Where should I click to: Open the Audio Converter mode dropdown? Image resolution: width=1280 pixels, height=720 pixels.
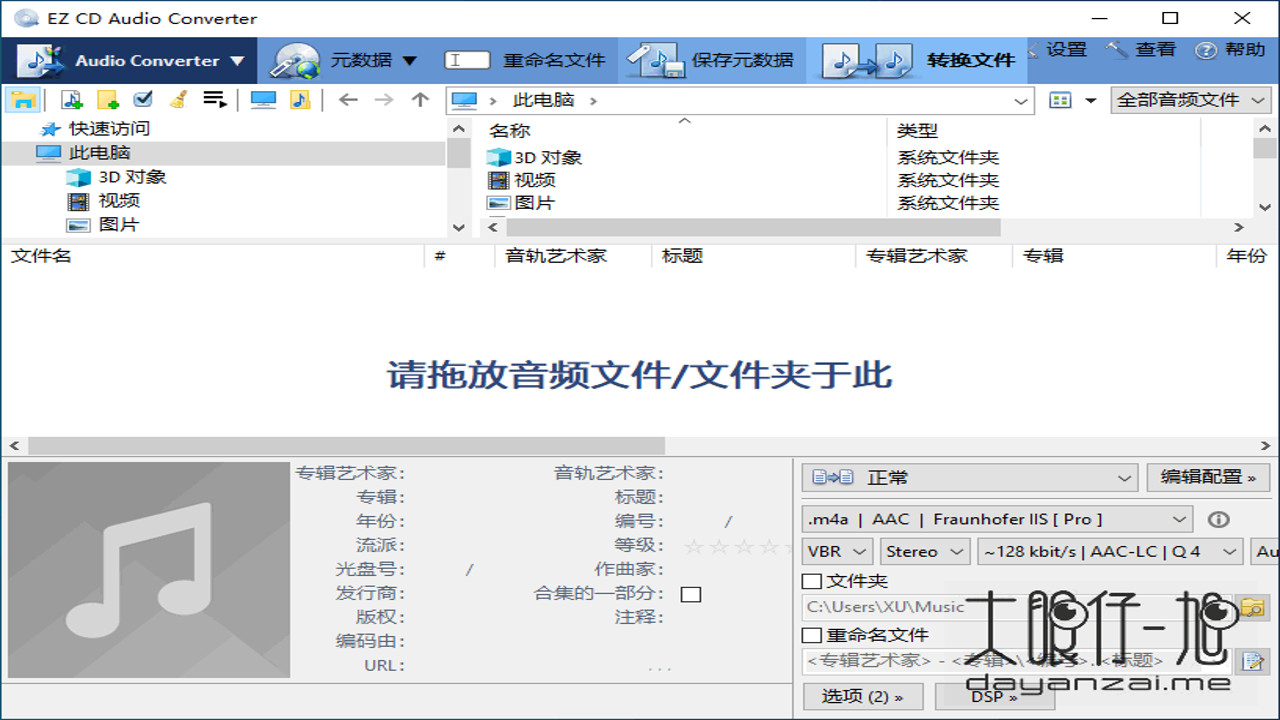click(129, 60)
